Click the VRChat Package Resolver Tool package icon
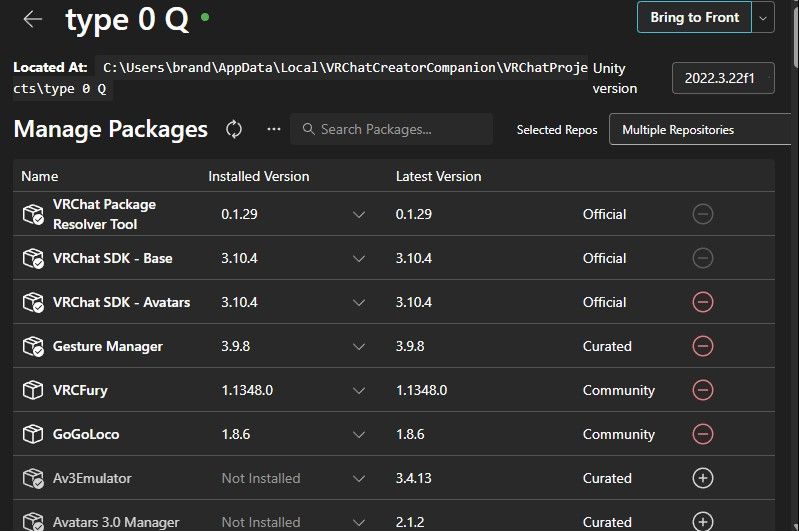Image resolution: width=799 pixels, height=531 pixels. pos(33,214)
